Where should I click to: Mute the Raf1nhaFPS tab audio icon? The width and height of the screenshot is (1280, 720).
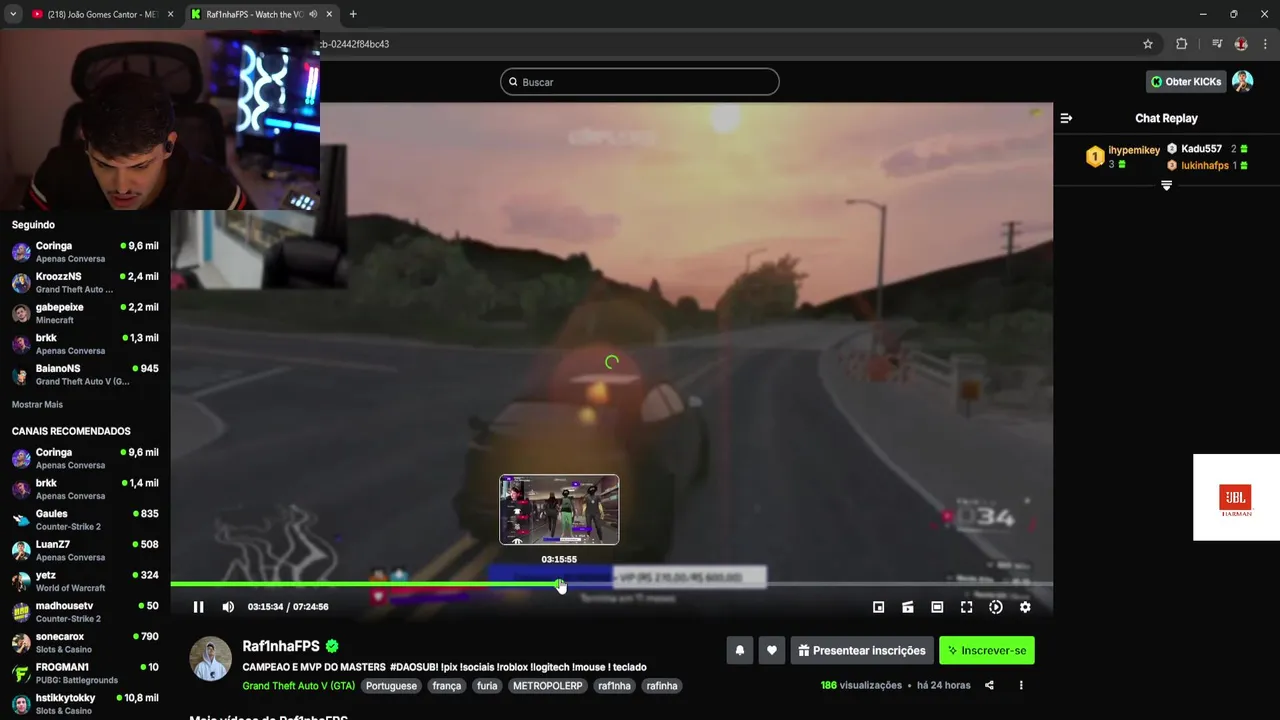[x=313, y=14]
